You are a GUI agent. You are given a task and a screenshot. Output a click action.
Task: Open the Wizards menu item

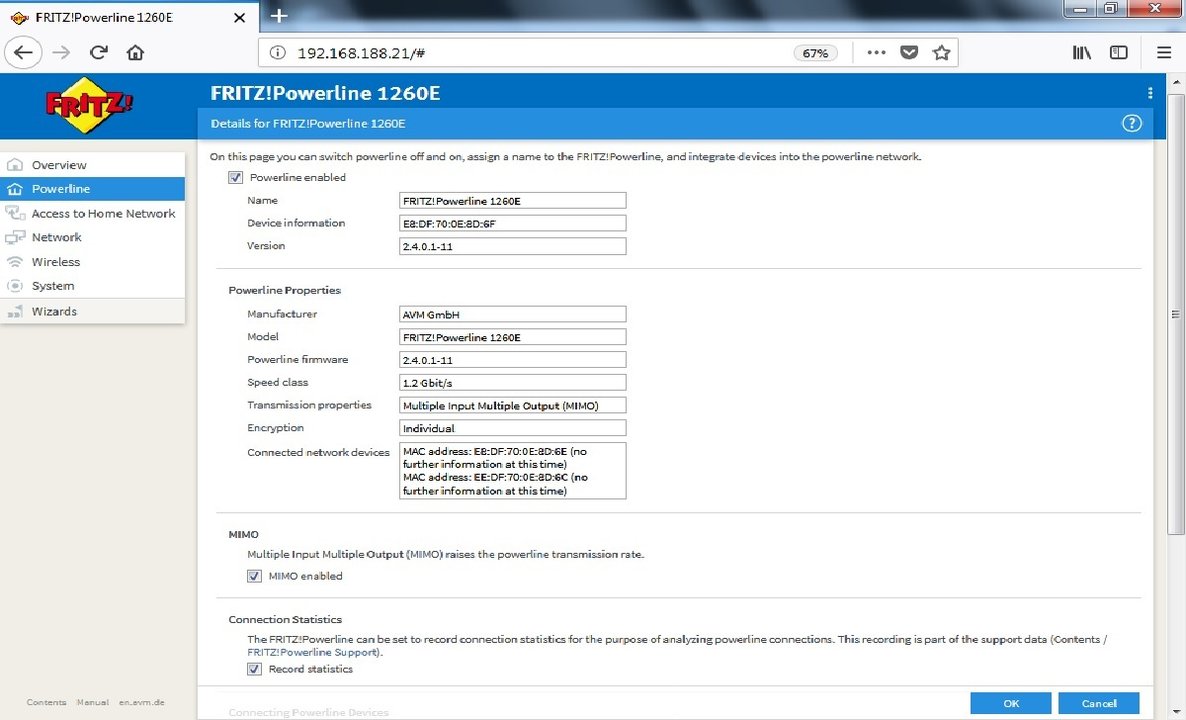pos(92,312)
